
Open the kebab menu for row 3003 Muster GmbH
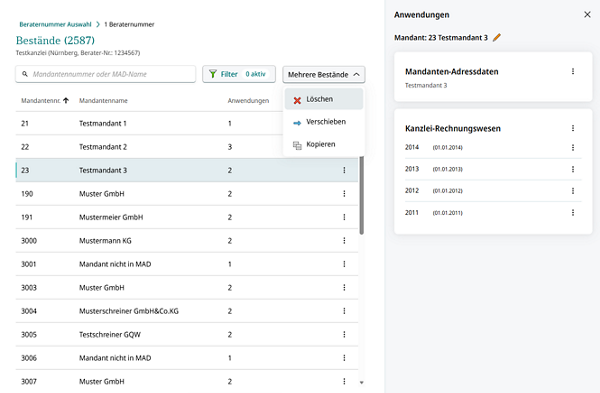pos(344,287)
